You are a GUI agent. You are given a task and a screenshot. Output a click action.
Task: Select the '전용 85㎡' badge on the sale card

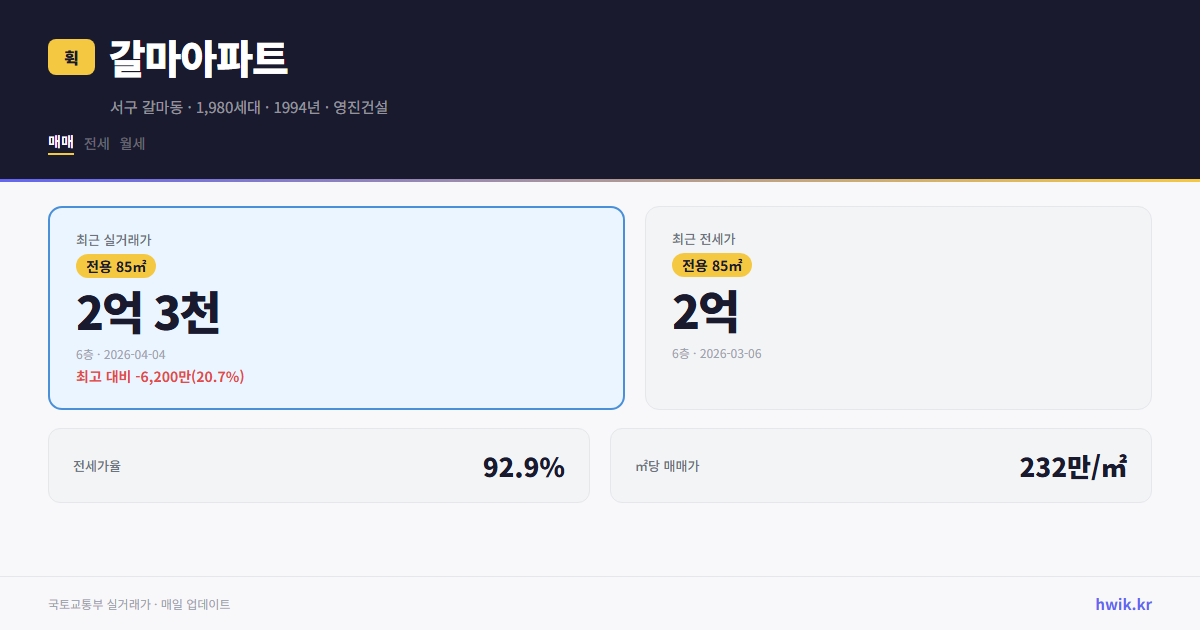pyautogui.click(x=114, y=266)
